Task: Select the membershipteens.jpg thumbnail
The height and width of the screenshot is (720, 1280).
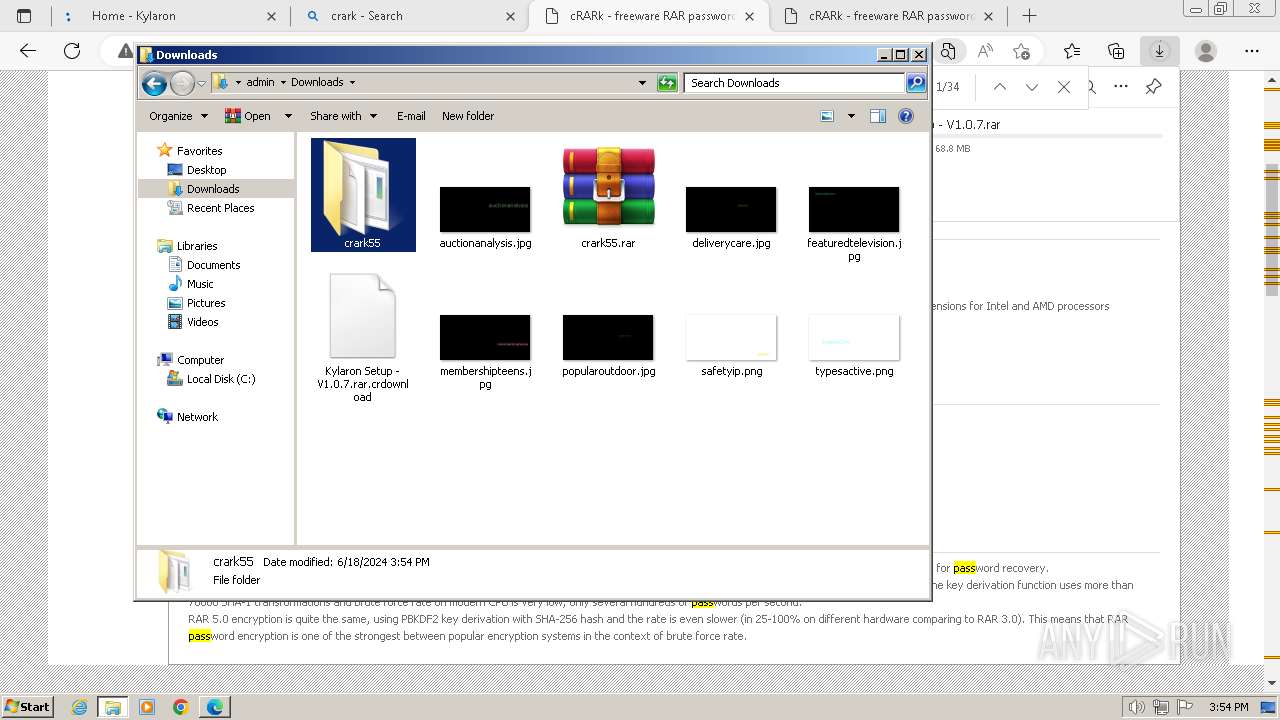Action: [x=485, y=337]
